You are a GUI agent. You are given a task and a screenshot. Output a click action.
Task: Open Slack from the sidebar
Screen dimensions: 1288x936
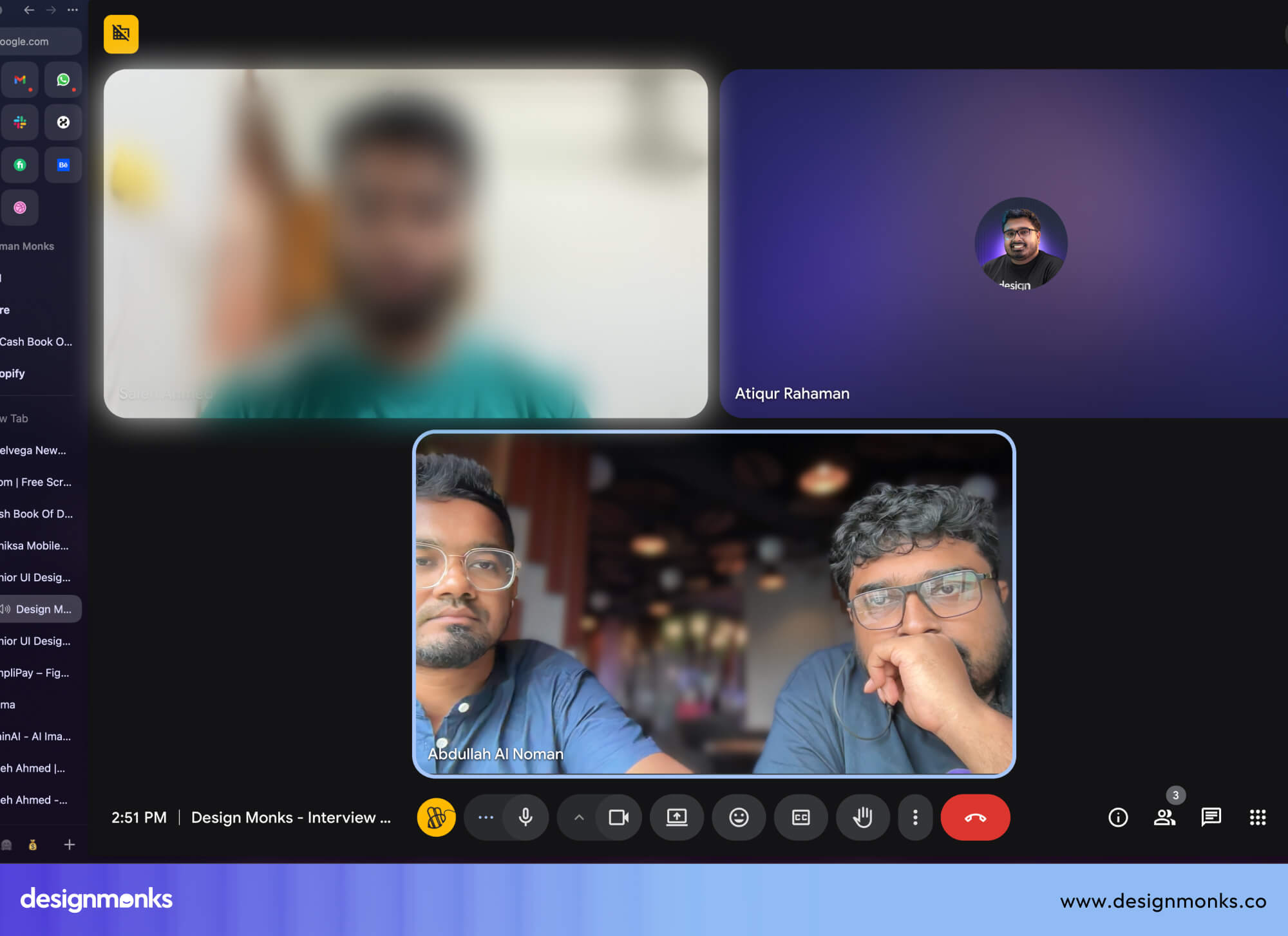[x=19, y=122]
